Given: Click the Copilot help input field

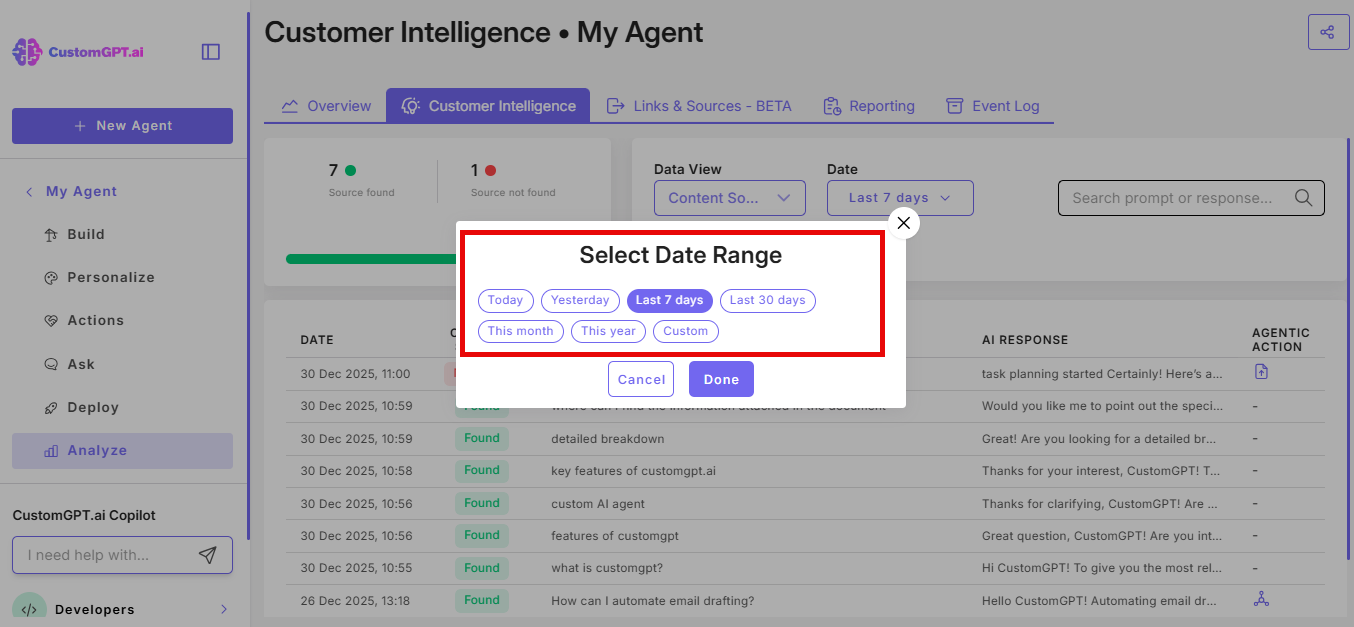Looking at the screenshot, I should point(122,555).
